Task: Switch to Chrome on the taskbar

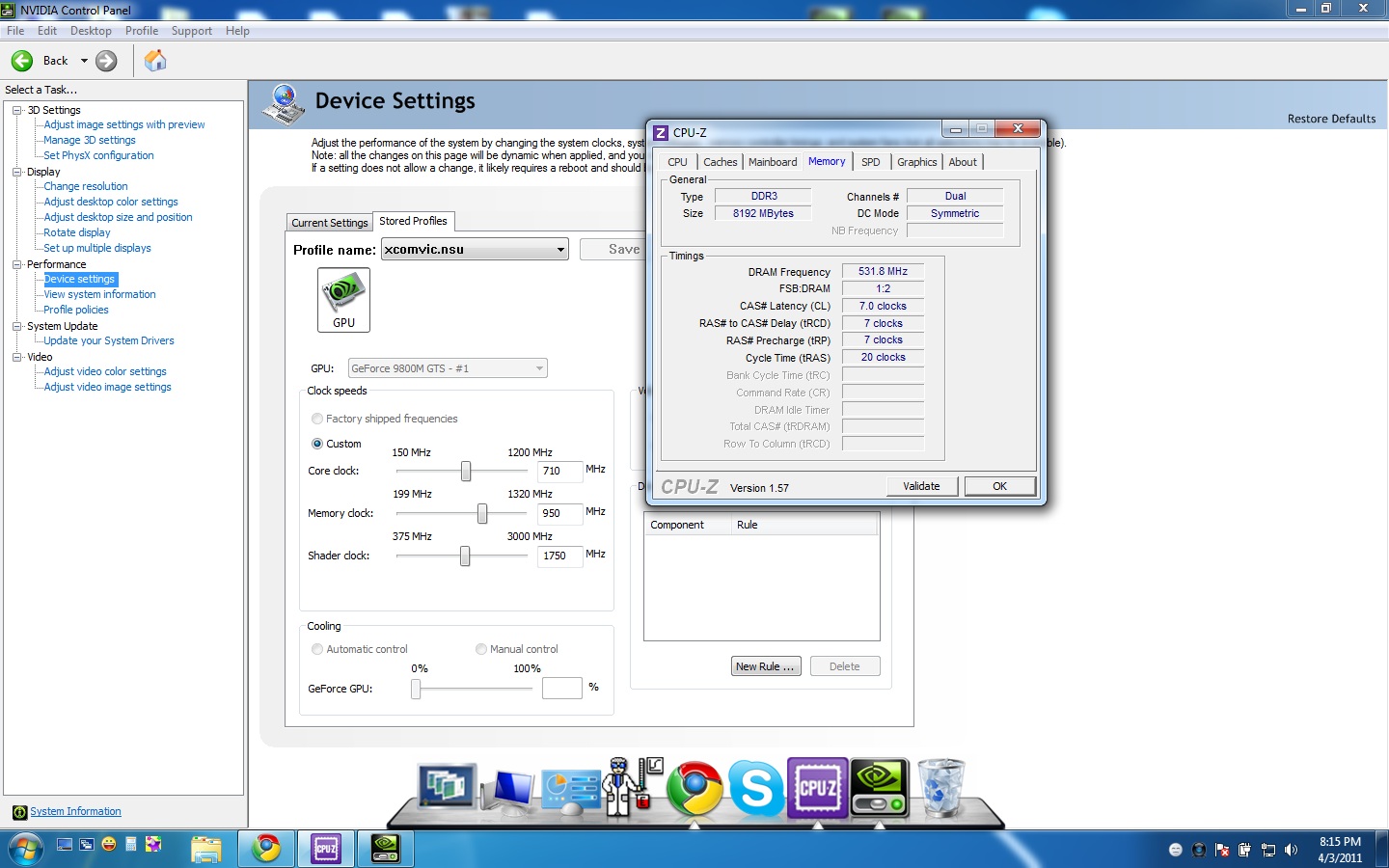Action: pyautogui.click(x=266, y=849)
